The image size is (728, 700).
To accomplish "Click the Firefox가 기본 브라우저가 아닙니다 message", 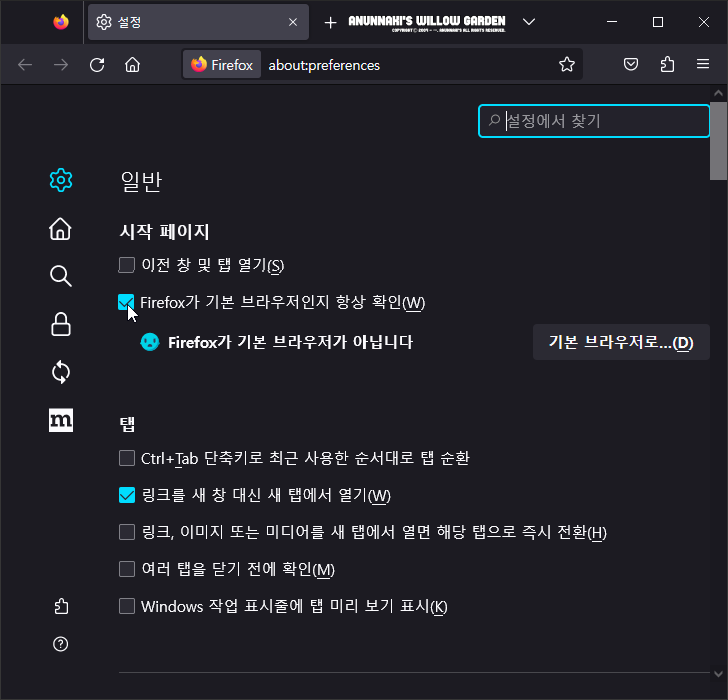I will click(x=290, y=342).
